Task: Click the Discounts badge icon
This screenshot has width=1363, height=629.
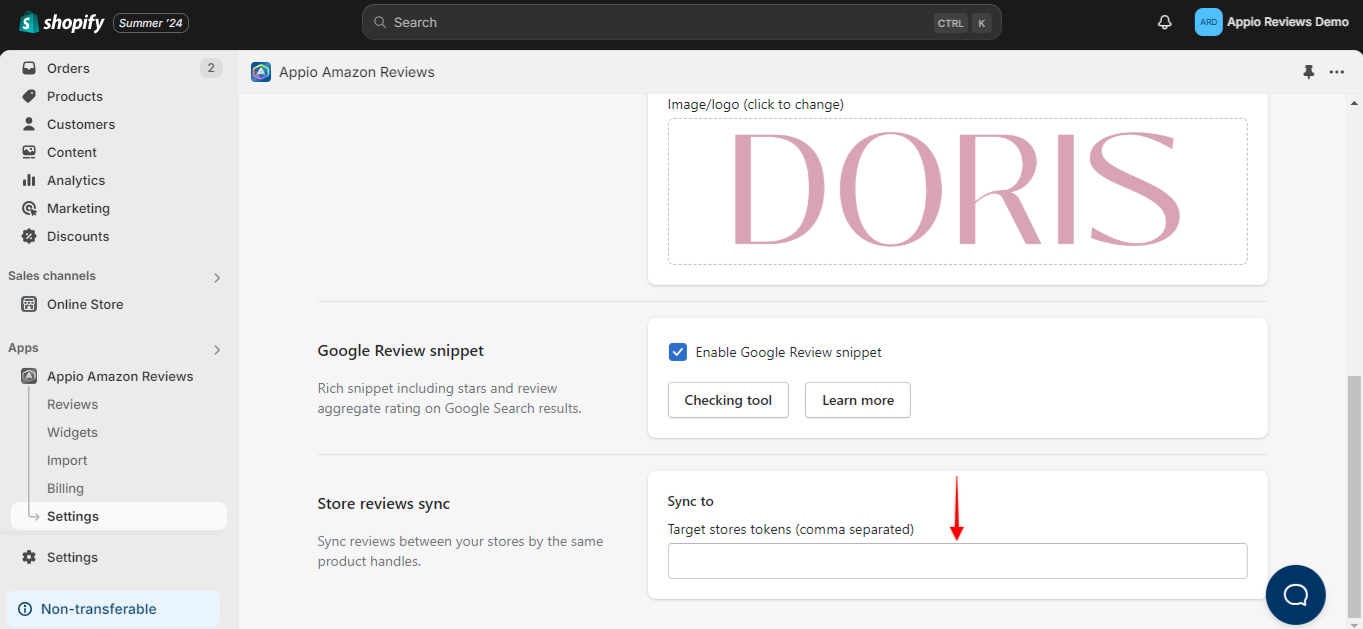Action: 29,236
